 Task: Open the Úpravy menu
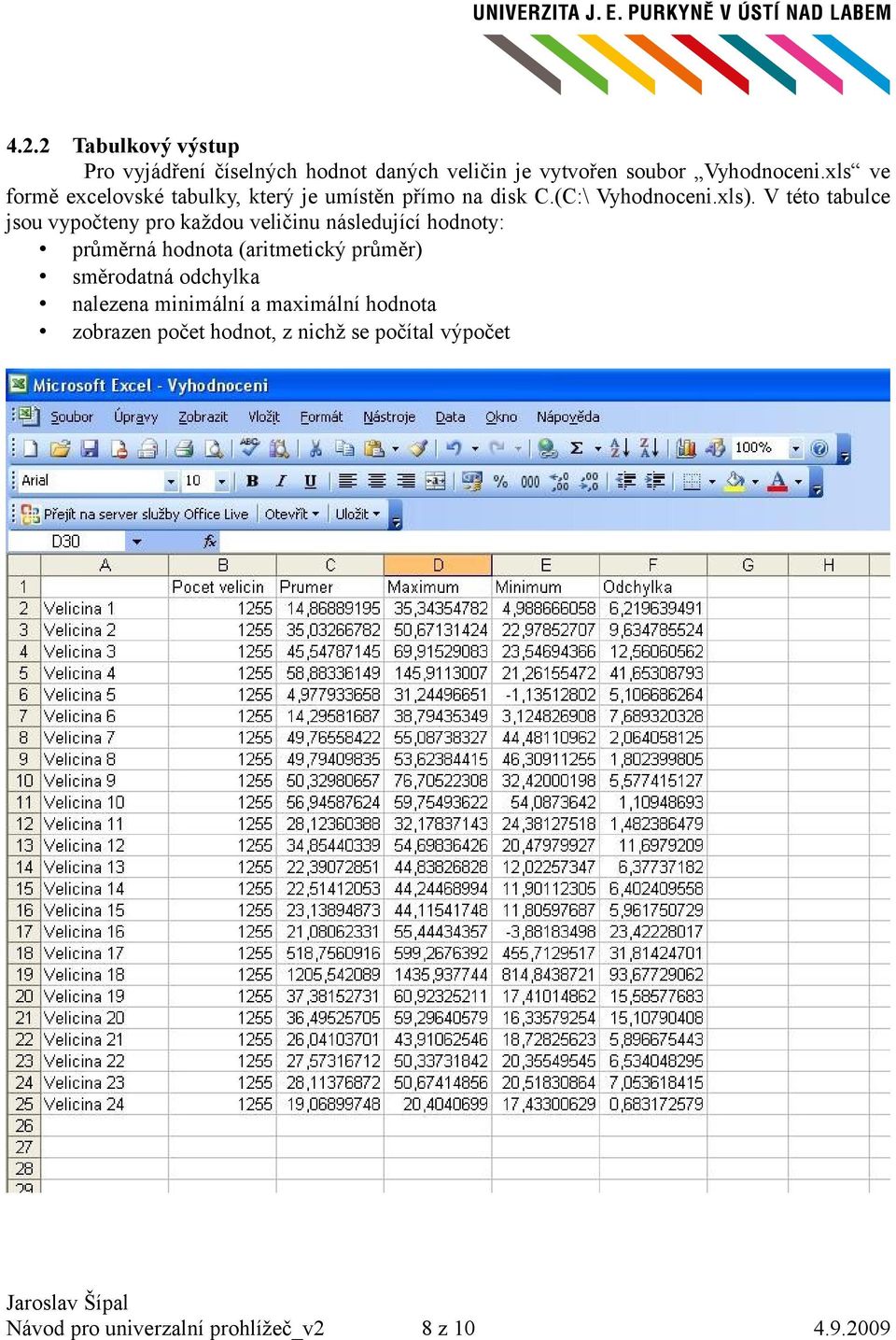[x=135, y=417]
